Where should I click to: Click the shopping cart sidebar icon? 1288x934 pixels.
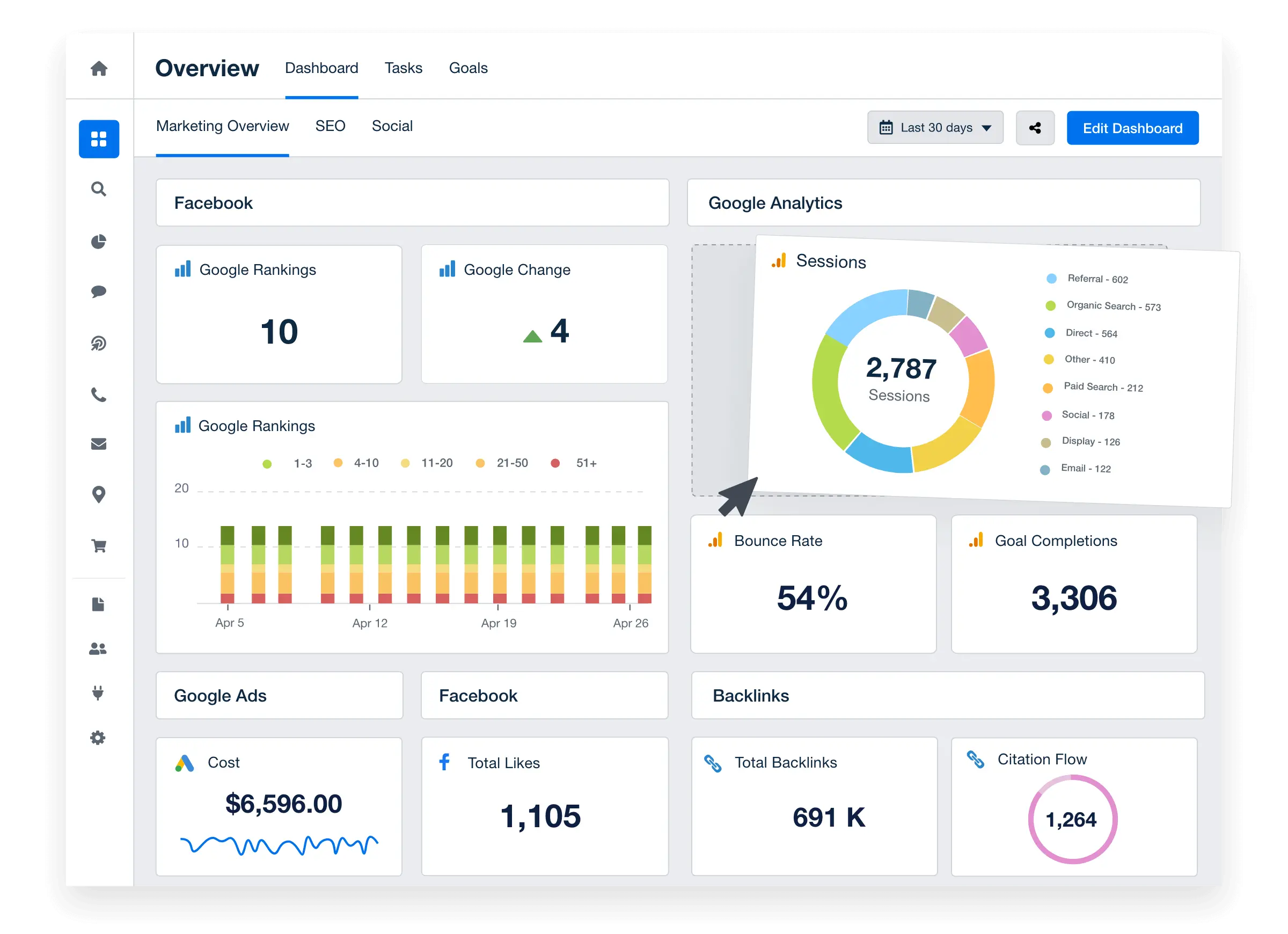99,546
